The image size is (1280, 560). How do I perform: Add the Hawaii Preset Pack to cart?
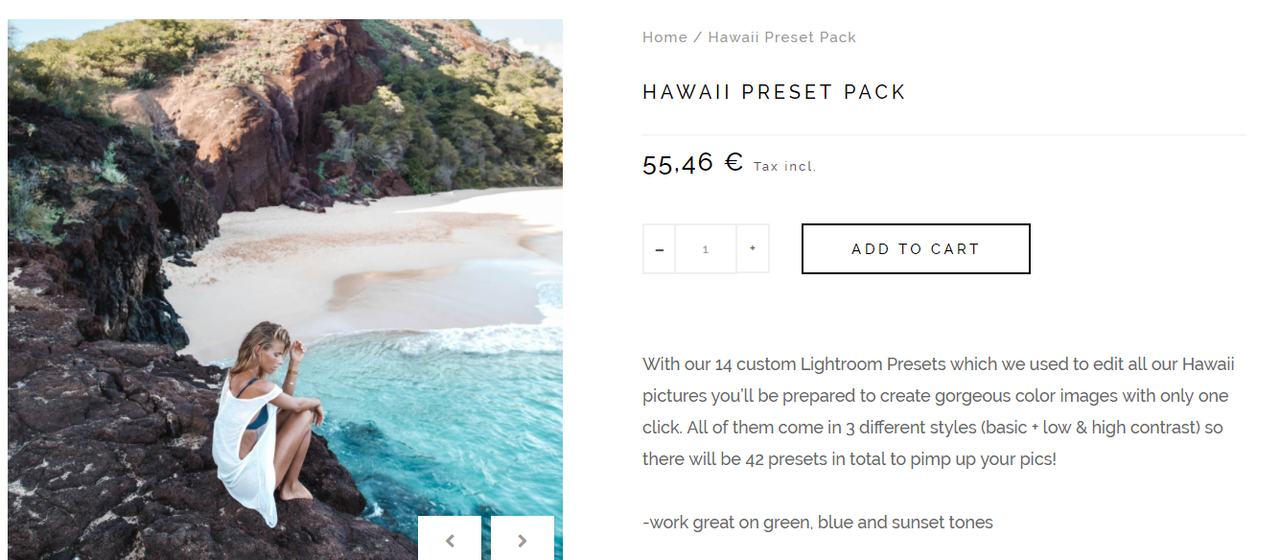[915, 249]
